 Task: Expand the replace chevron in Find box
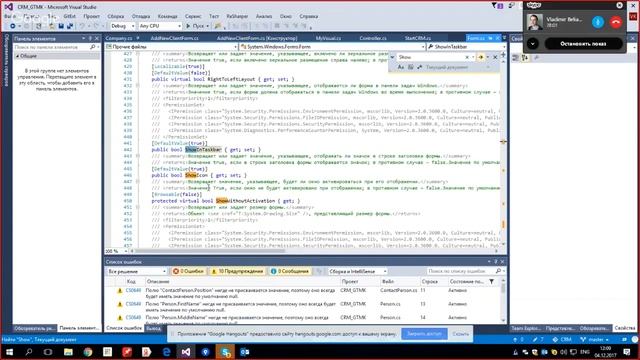(393, 57)
